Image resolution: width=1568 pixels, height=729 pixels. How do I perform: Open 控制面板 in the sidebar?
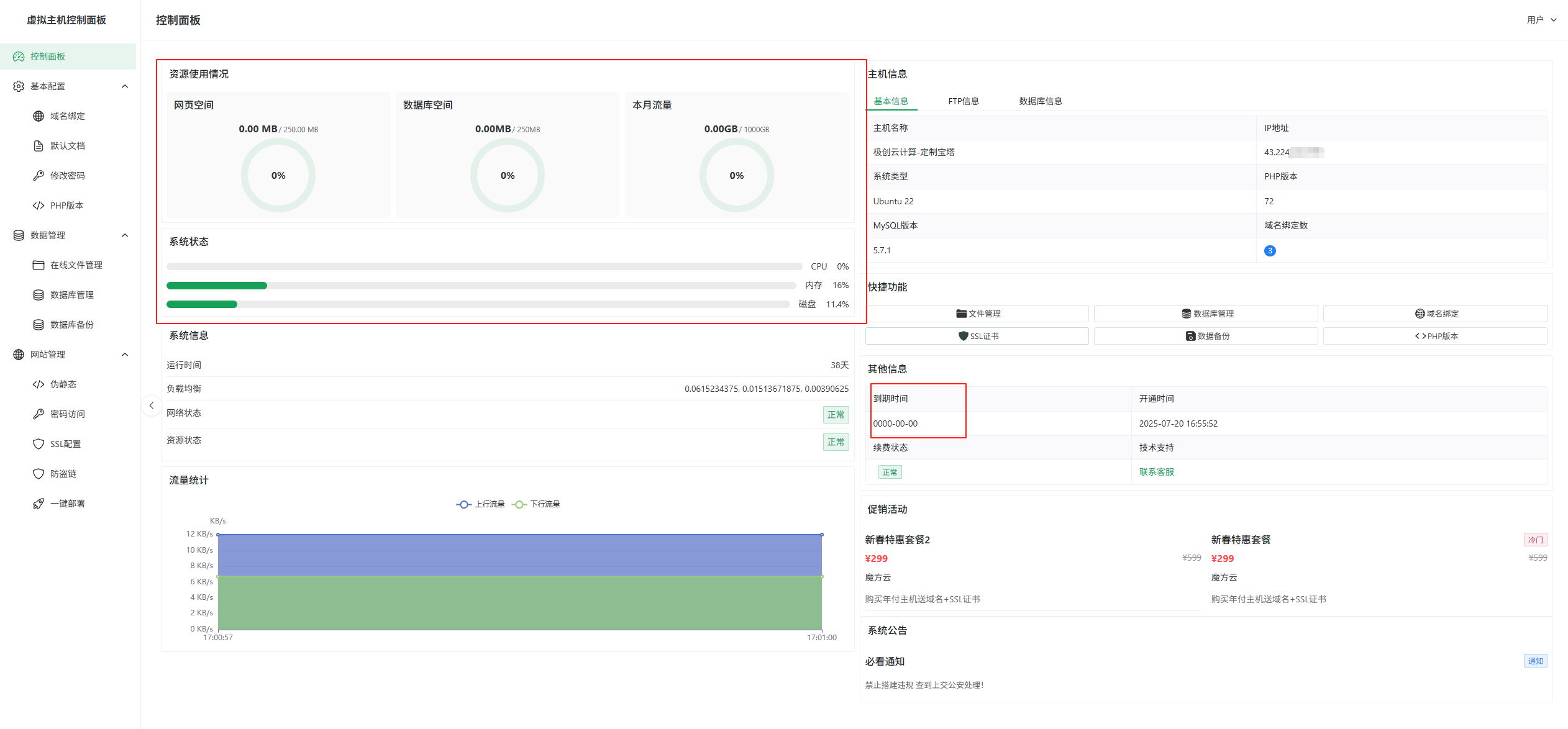tap(68, 57)
